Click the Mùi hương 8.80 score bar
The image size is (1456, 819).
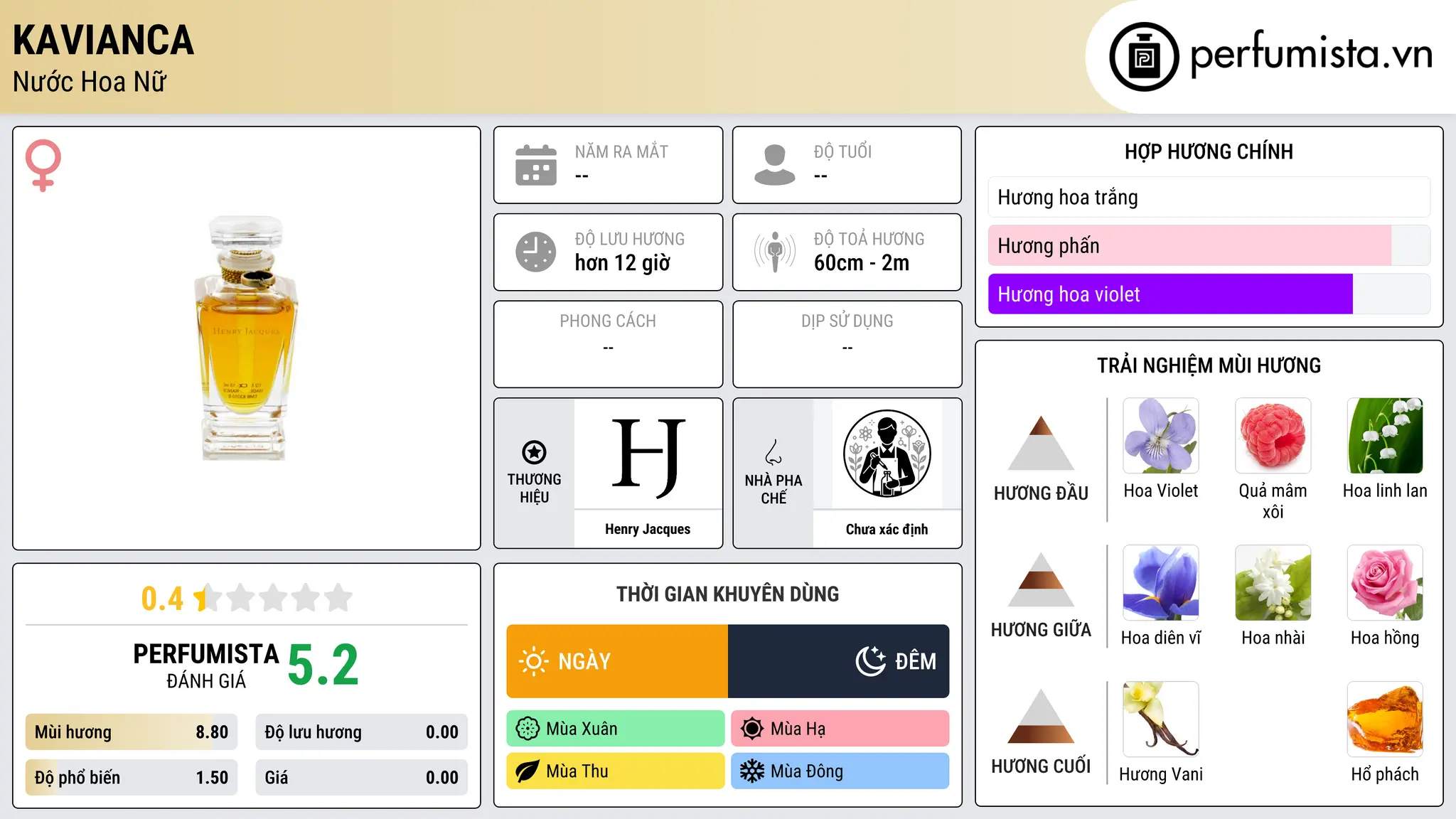(132, 732)
